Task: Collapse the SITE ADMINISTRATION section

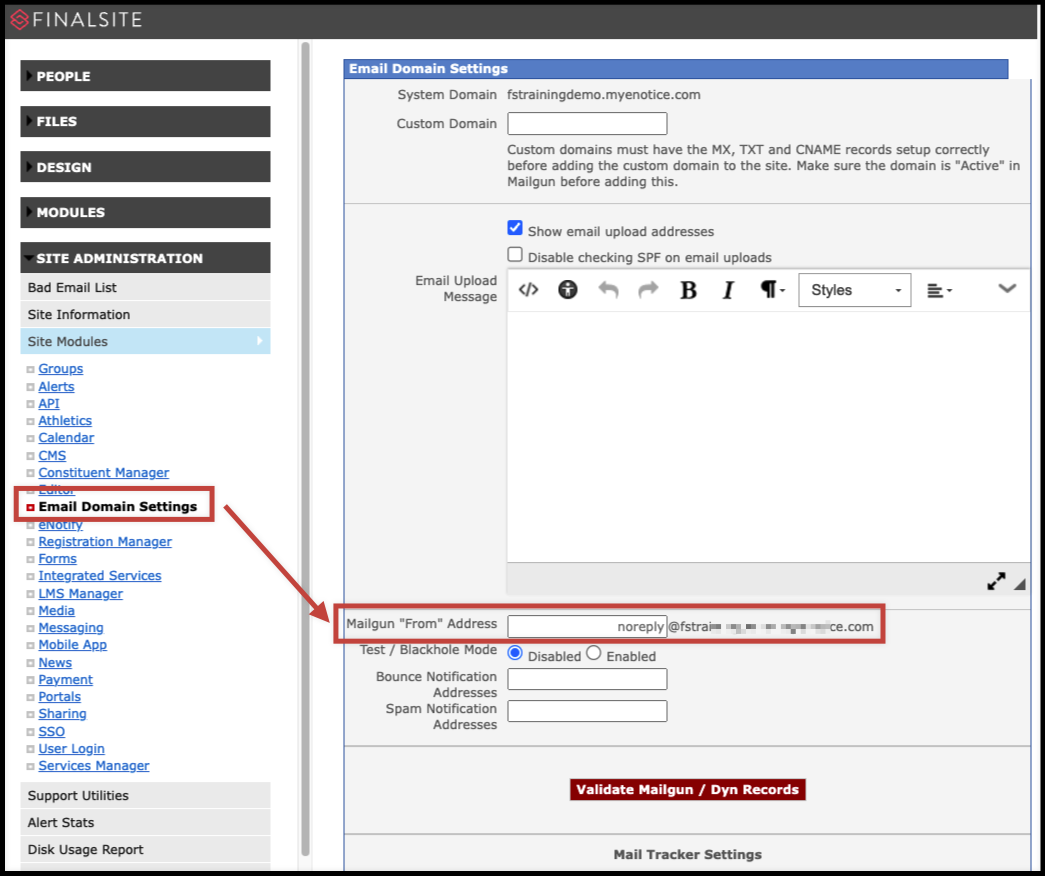Action: 145,258
